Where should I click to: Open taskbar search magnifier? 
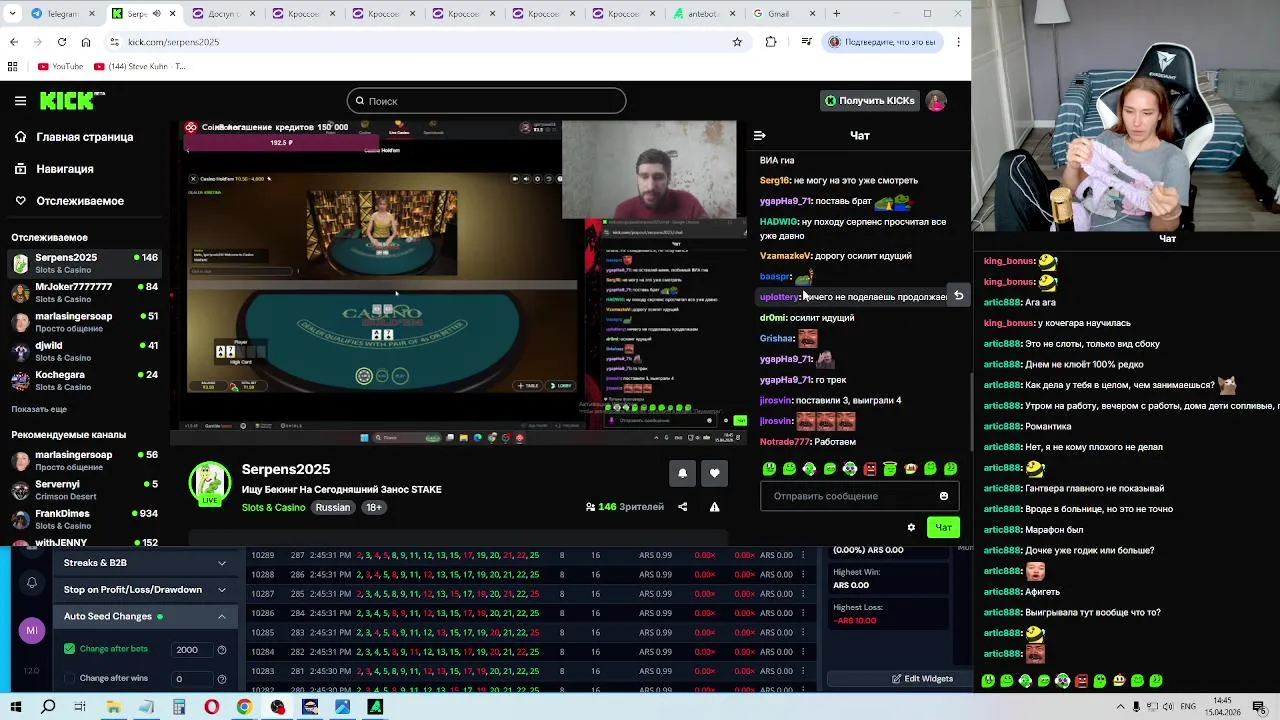tap(48, 707)
